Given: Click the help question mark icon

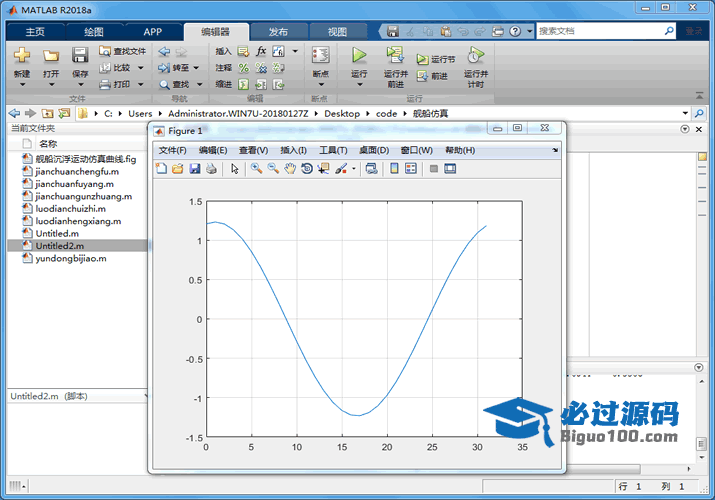Looking at the screenshot, I should click(515, 31).
